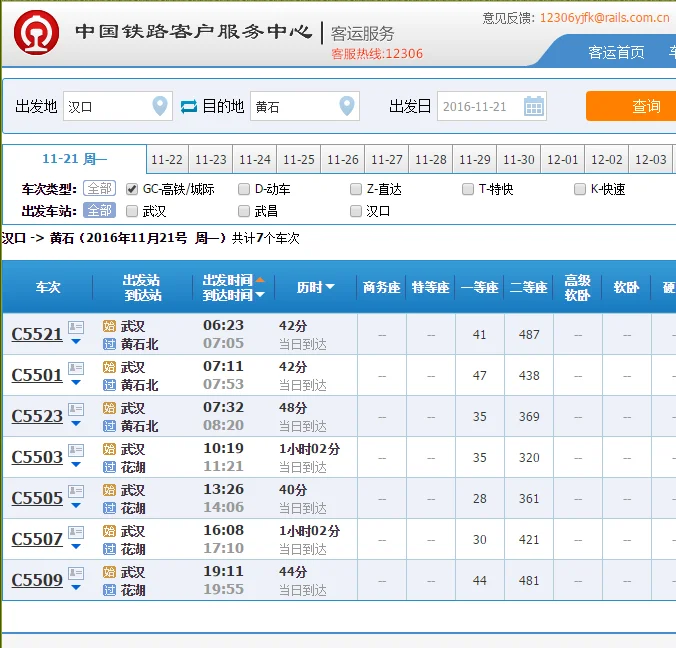676x648 pixels.
Task: Click the 出发地 departure input field
Action: click(x=118, y=106)
